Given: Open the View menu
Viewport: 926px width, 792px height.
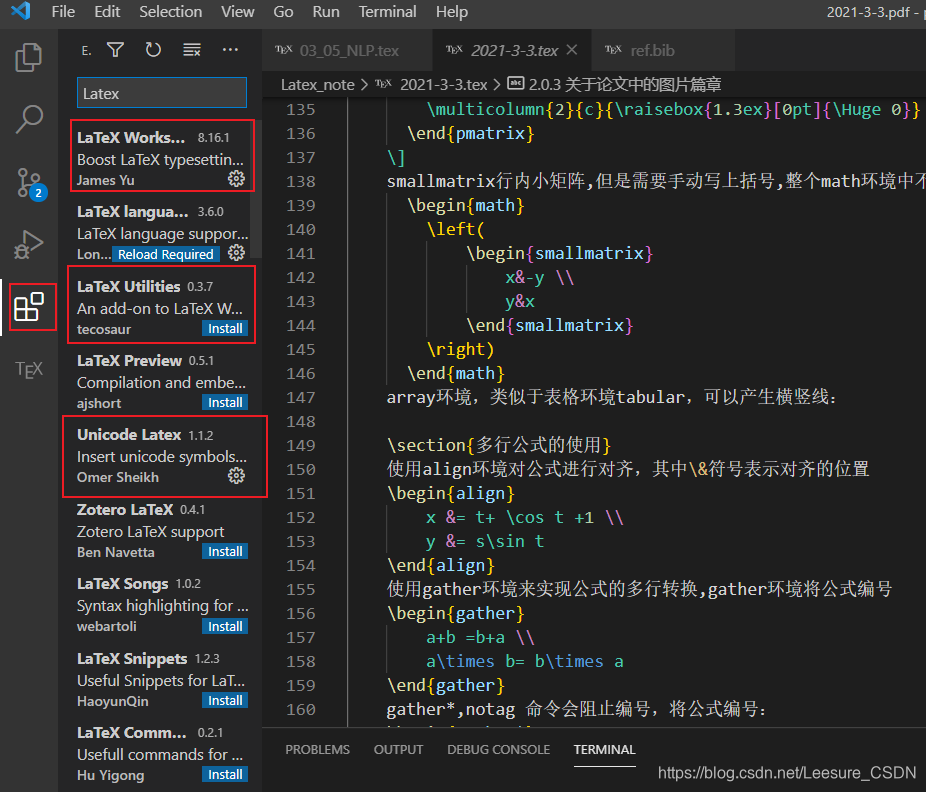Looking at the screenshot, I should tap(237, 12).
